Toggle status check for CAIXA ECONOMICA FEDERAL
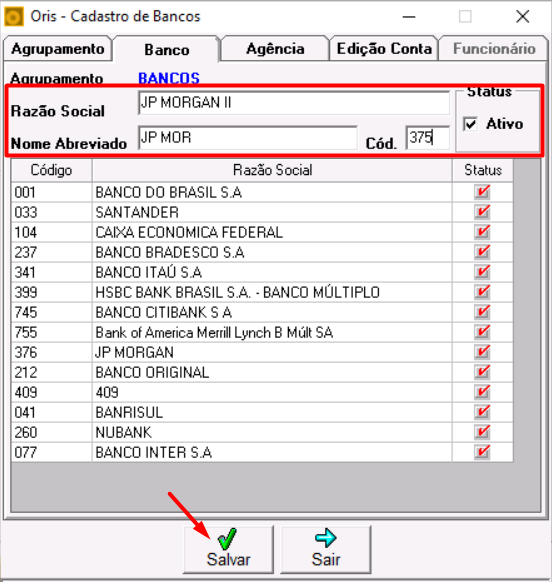Screen dimensions: 552x582 482,232
